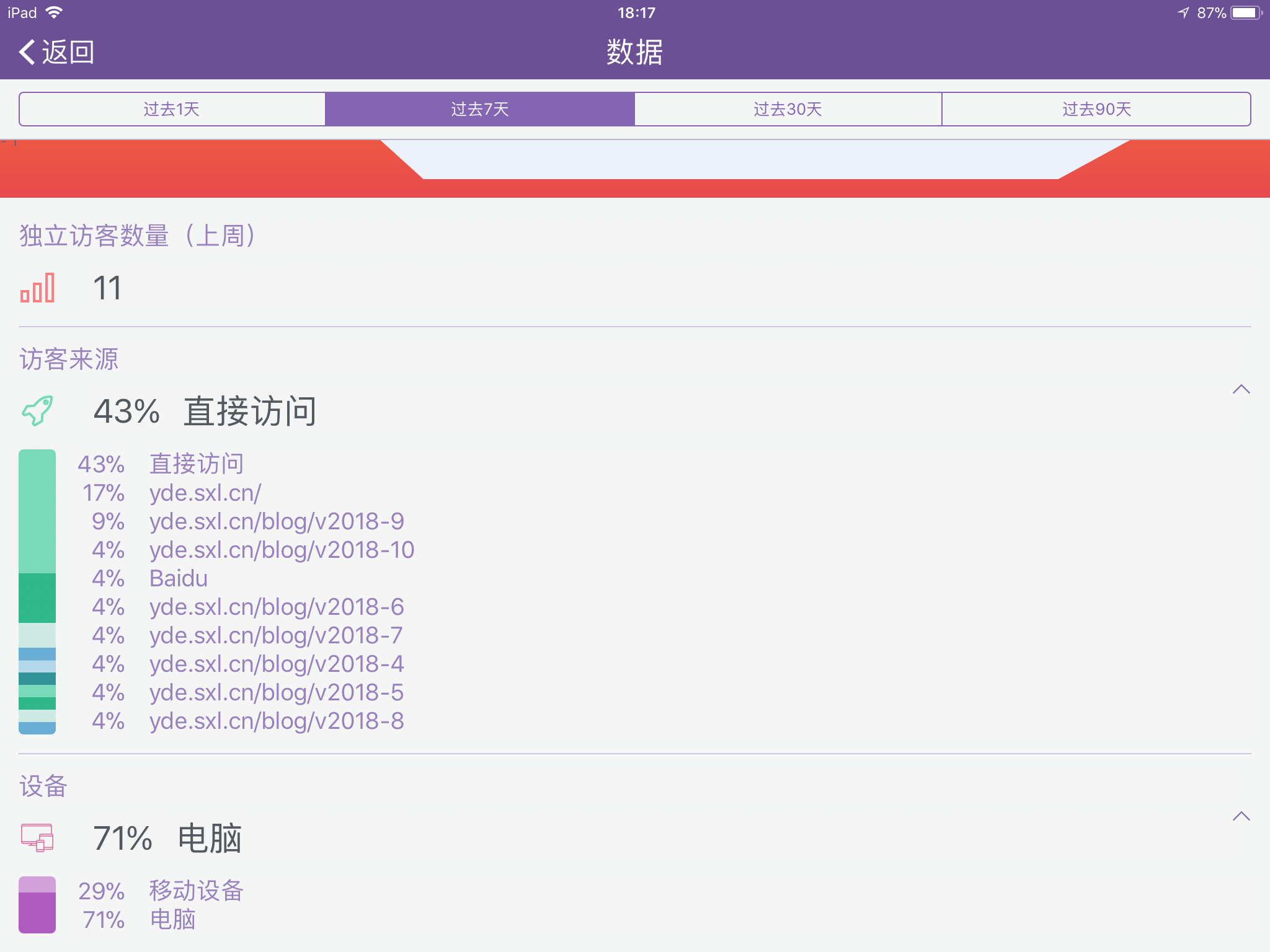Collapse the 设备 section chevron
The width and height of the screenshot is (1270, 952).
point(1241,816)
